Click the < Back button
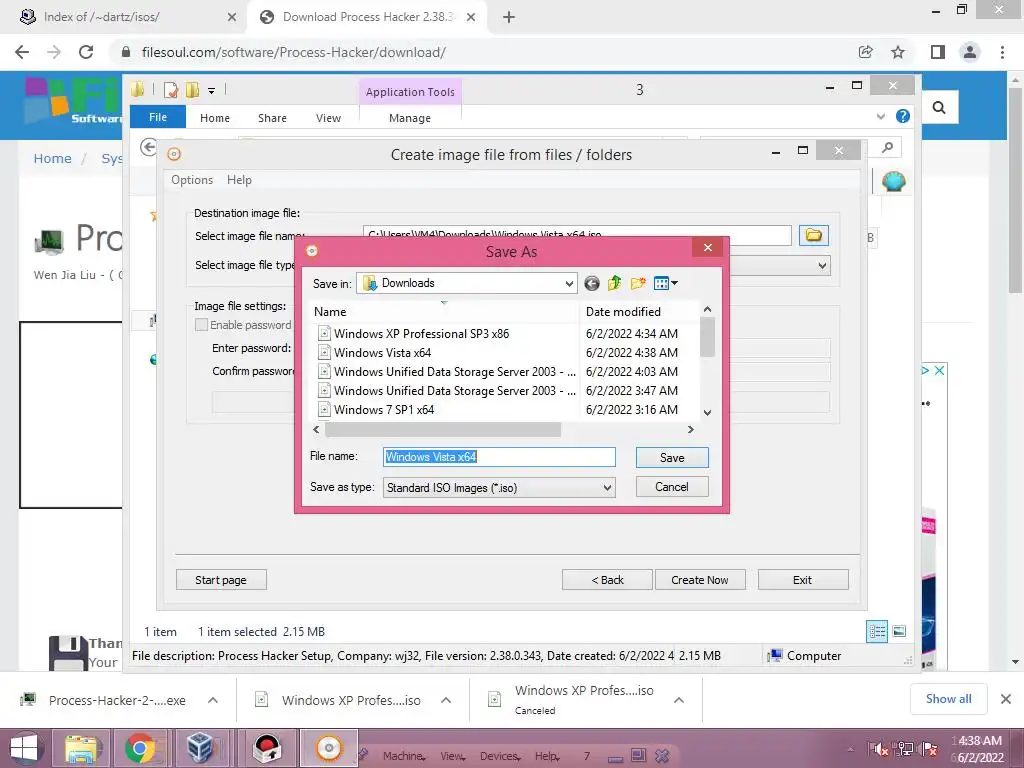Screen dimensions: 1024x768 coord(607,580)
